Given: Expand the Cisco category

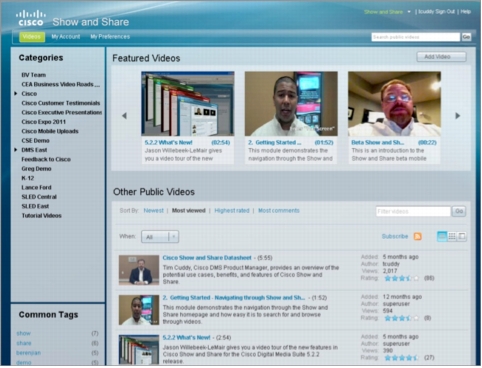Looking at the screenshot, I should click(x=15, y=94).
